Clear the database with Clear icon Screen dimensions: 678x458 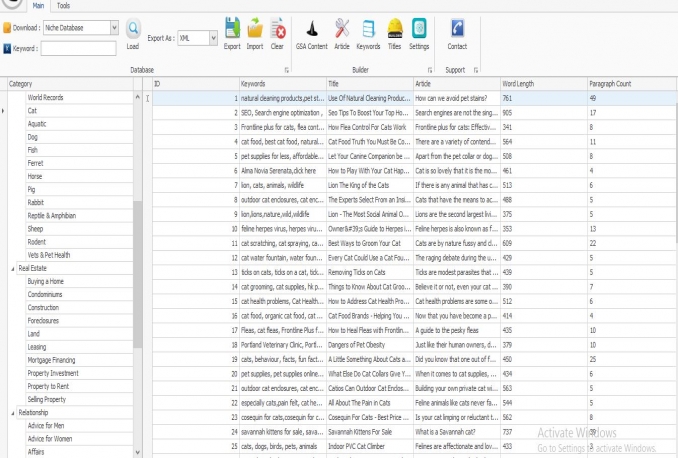(x=277, y=30)
